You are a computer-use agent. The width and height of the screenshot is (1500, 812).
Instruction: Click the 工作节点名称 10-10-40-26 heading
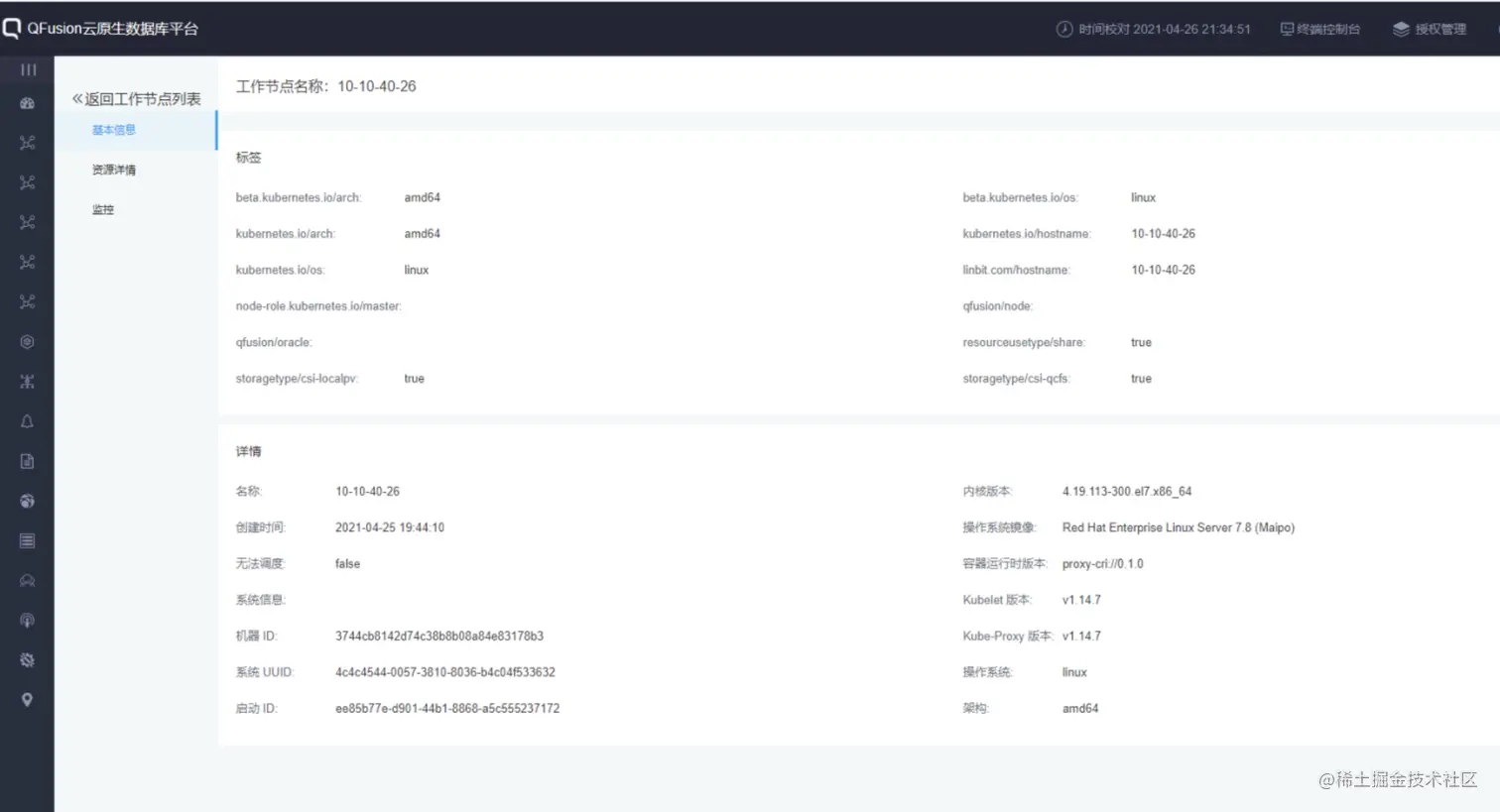326,86
